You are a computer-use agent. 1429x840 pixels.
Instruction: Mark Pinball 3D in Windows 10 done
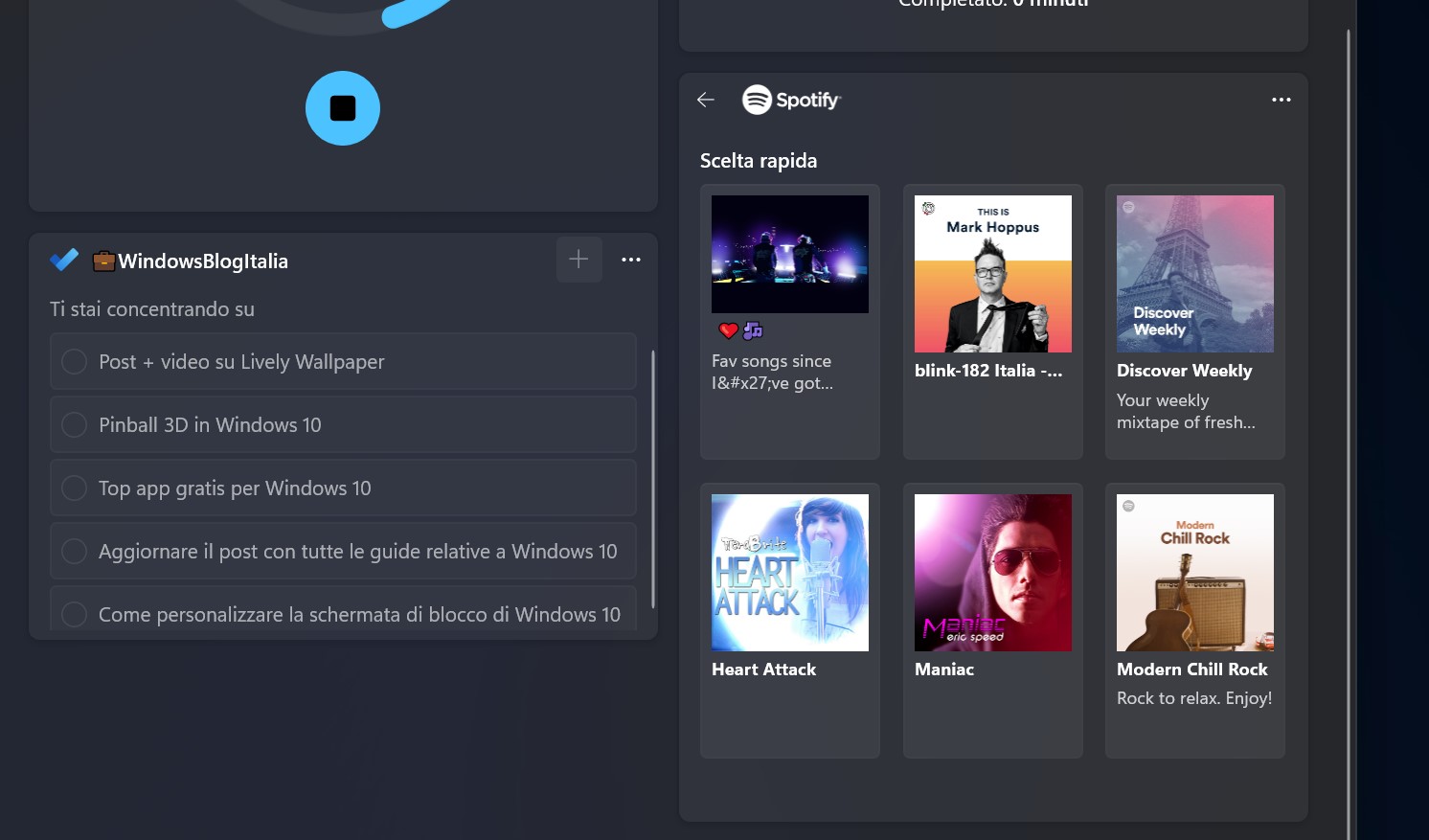point(74,424)
